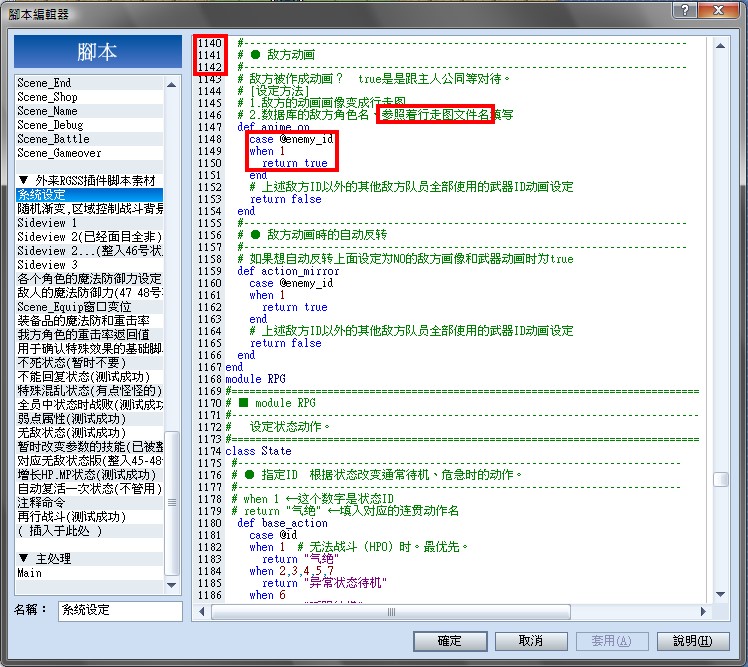Viewport: 748px width, 667px height.
Task: Select 各个角色的魔法防御力设定 script
Action: click(x=89, y=279)
